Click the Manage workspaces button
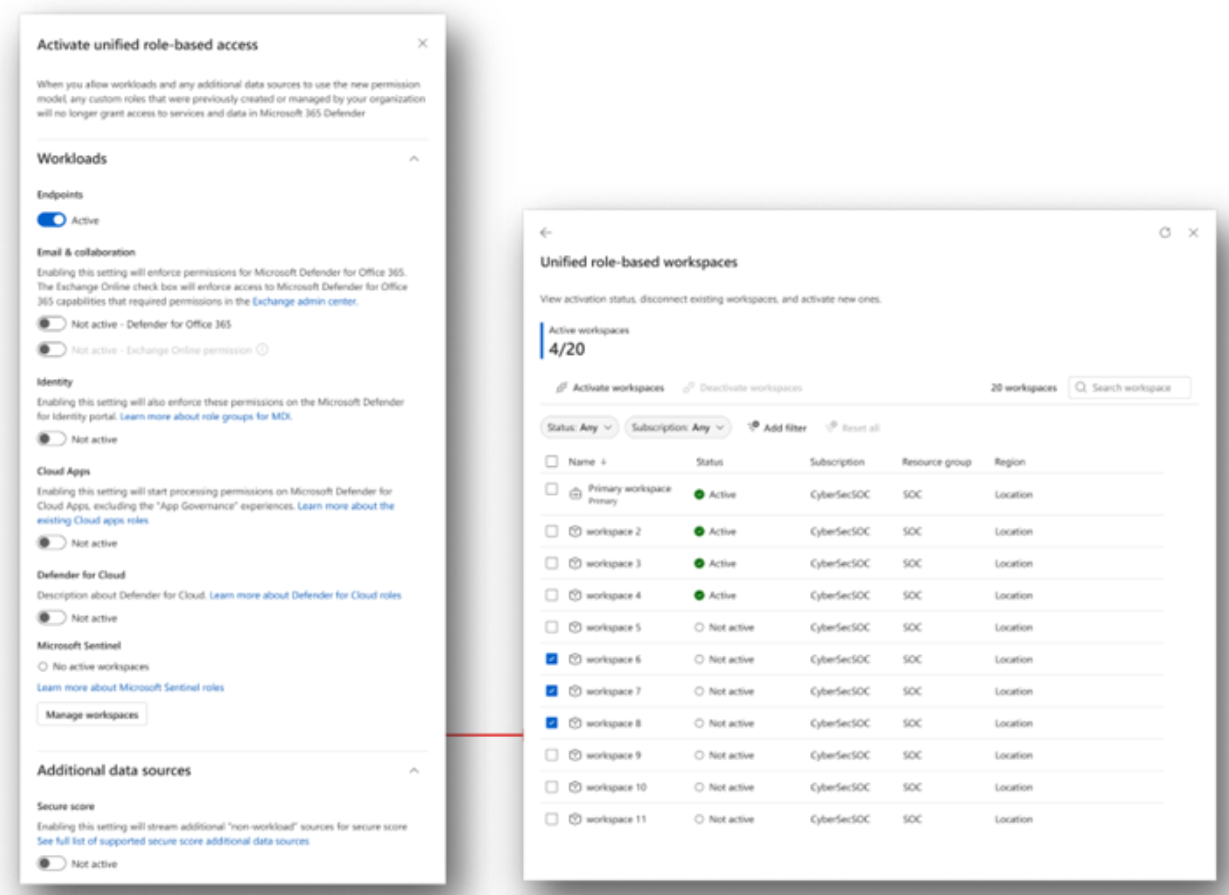Image resolution: width=1229 pixels, height=895 pixels. coord(92,715)
